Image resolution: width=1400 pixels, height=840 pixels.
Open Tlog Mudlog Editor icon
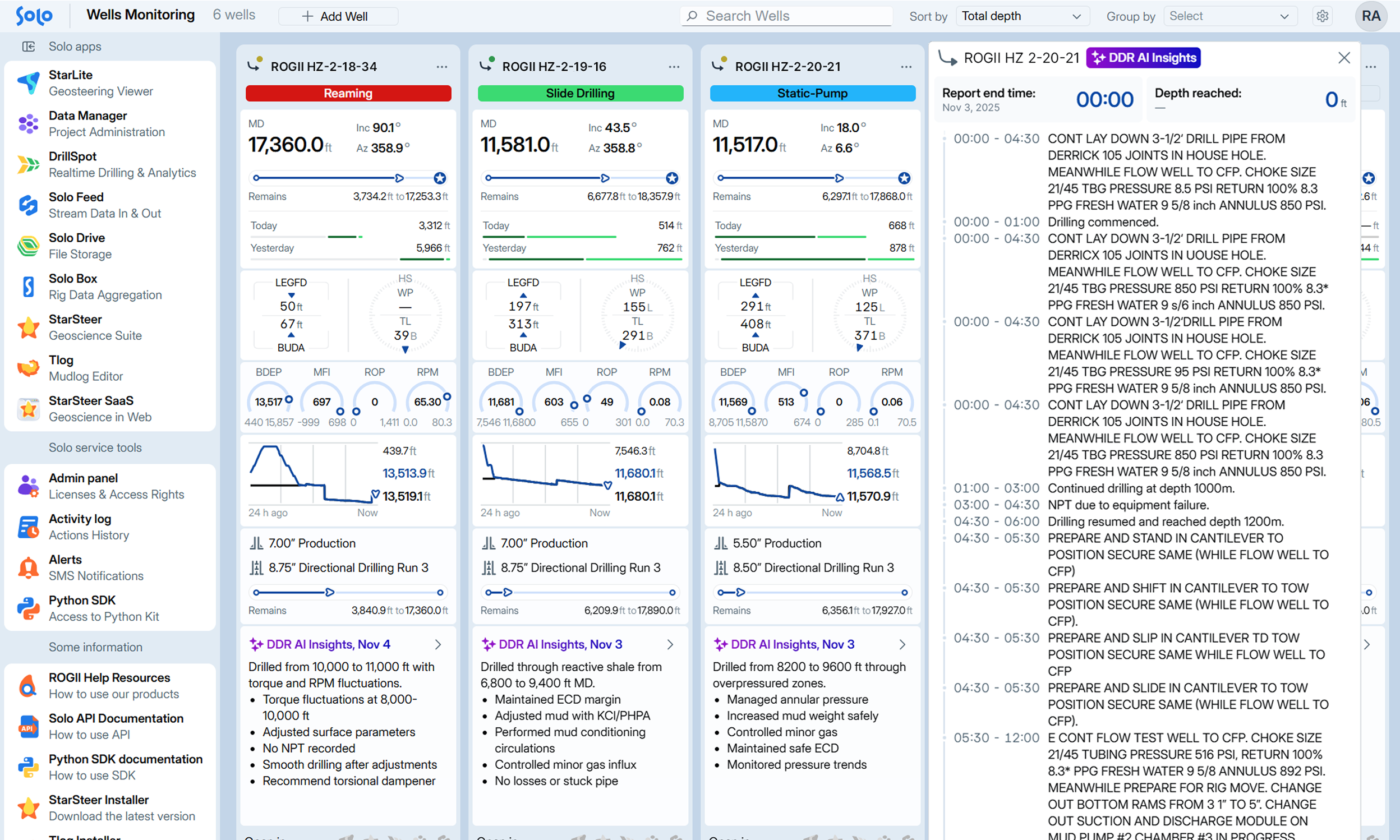click(28, 368)
